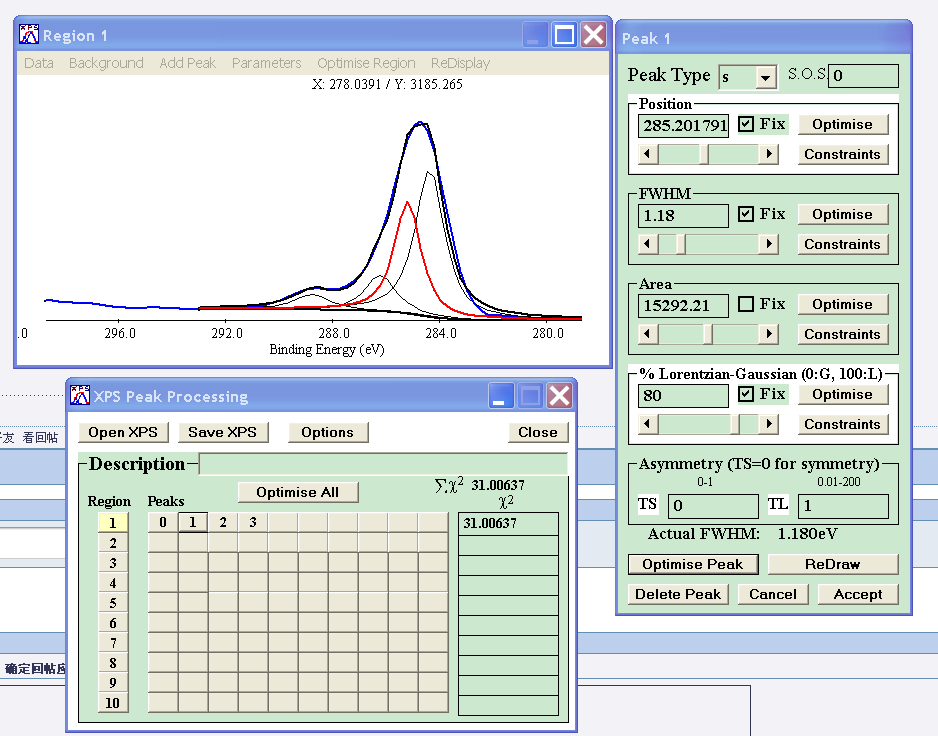Screen dimensions: 938x736
Task: Click the Area slider thumb
Action: 708,334
